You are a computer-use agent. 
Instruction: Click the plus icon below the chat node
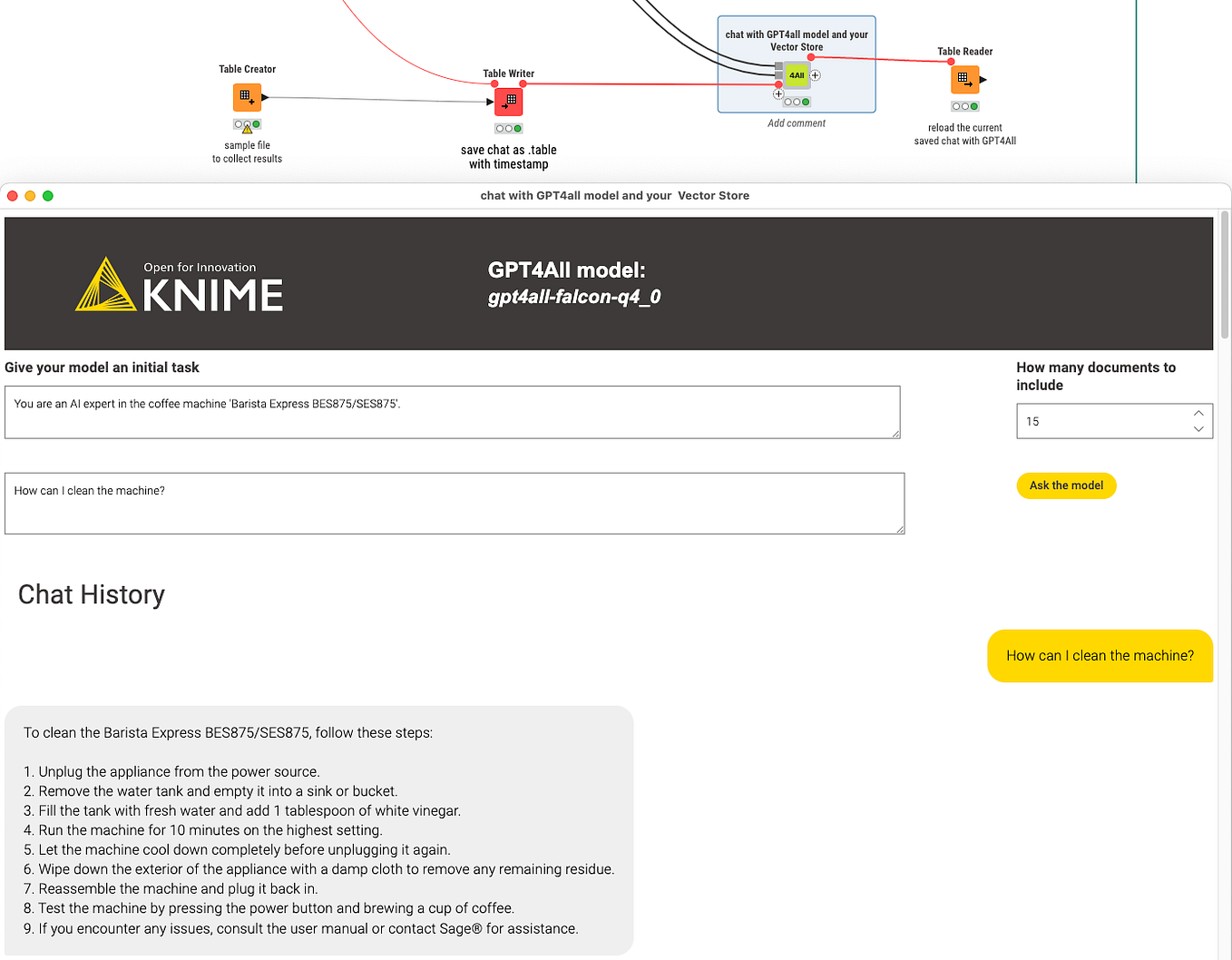pos(778,93)
